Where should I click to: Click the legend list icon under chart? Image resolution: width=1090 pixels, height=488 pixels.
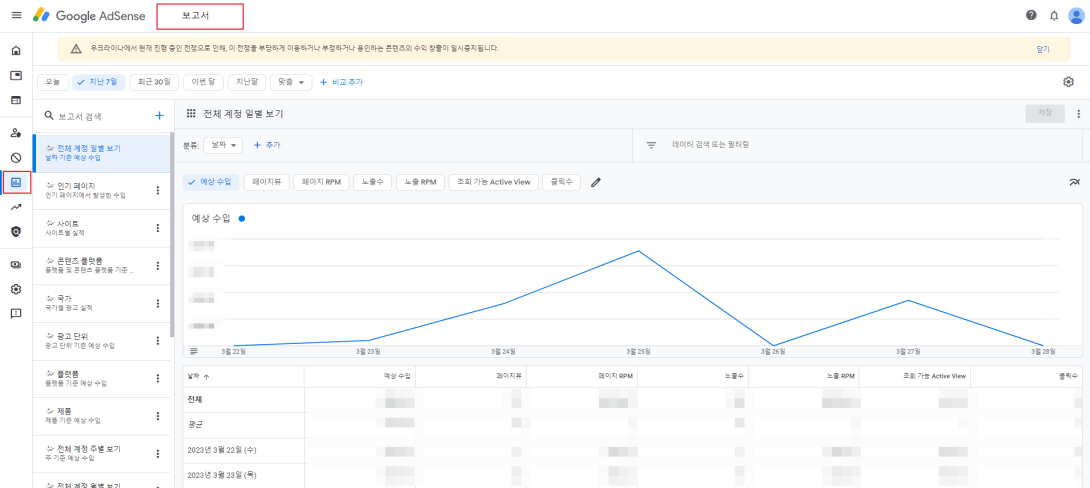(x=194, y=351)
